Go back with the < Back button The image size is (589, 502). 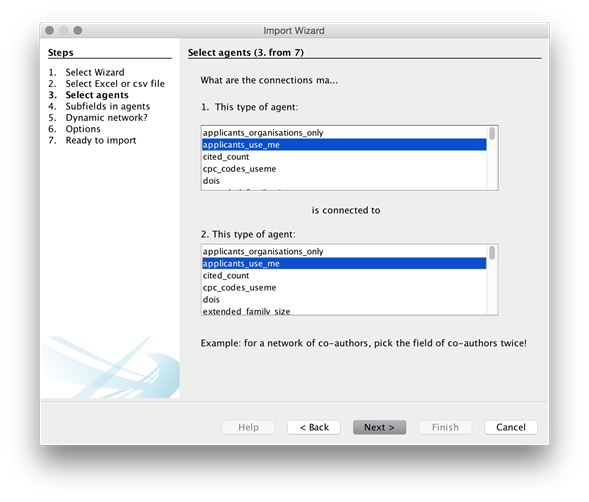pyautogui.click(x=314, y=427)
